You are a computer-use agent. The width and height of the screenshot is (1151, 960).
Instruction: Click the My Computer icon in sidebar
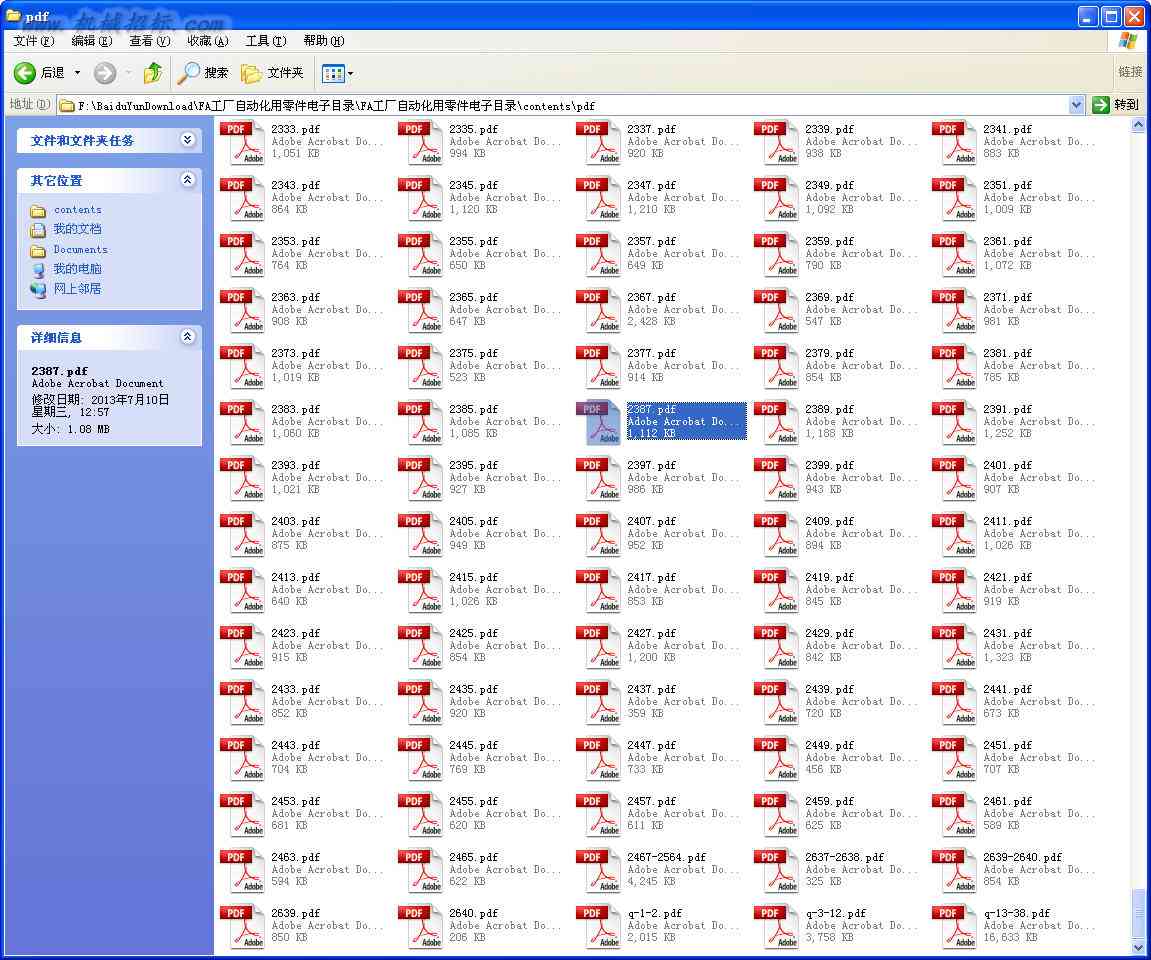[x=38, y=269]
